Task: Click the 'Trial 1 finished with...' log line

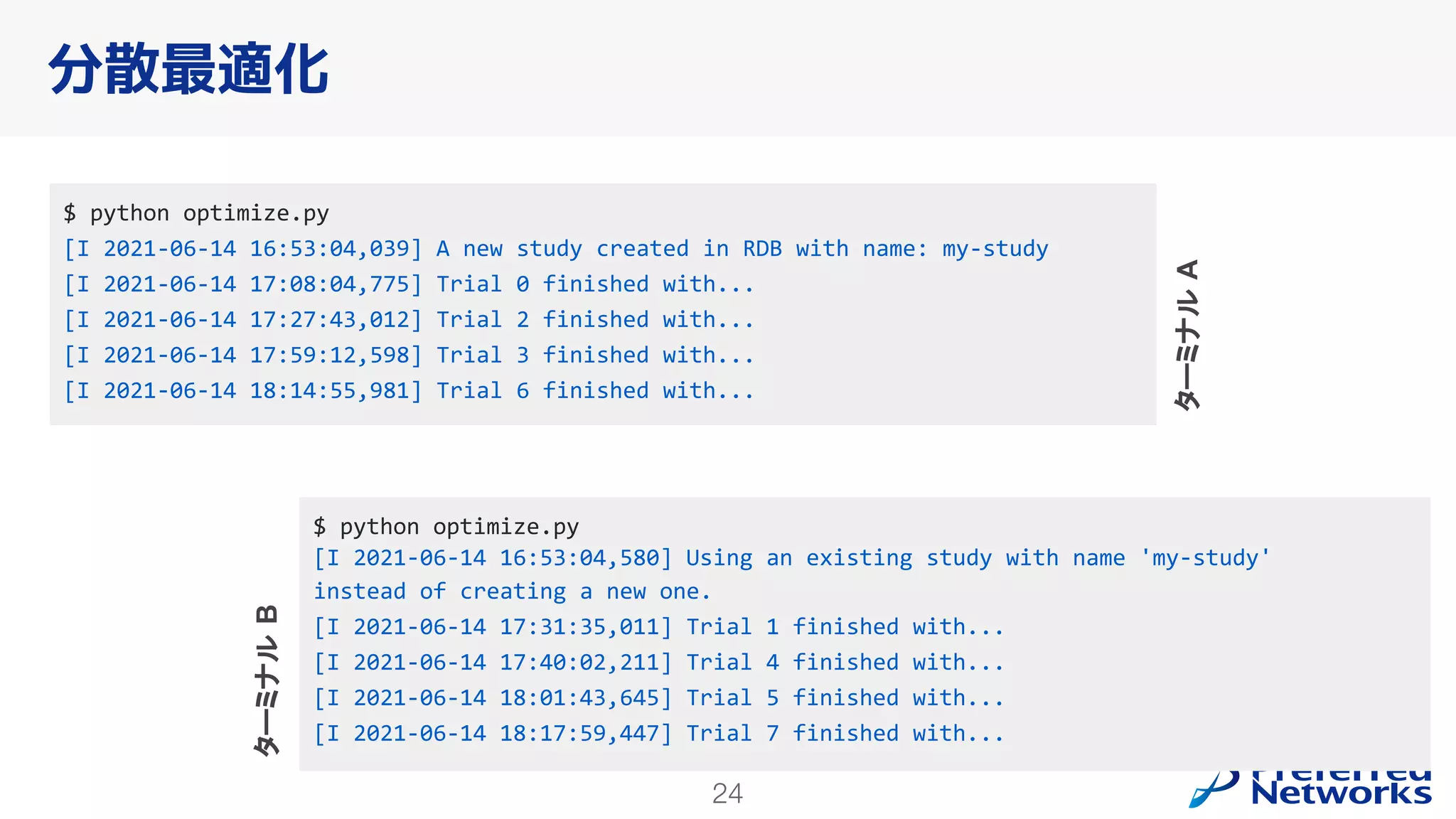Action: (x=659, y=627)
